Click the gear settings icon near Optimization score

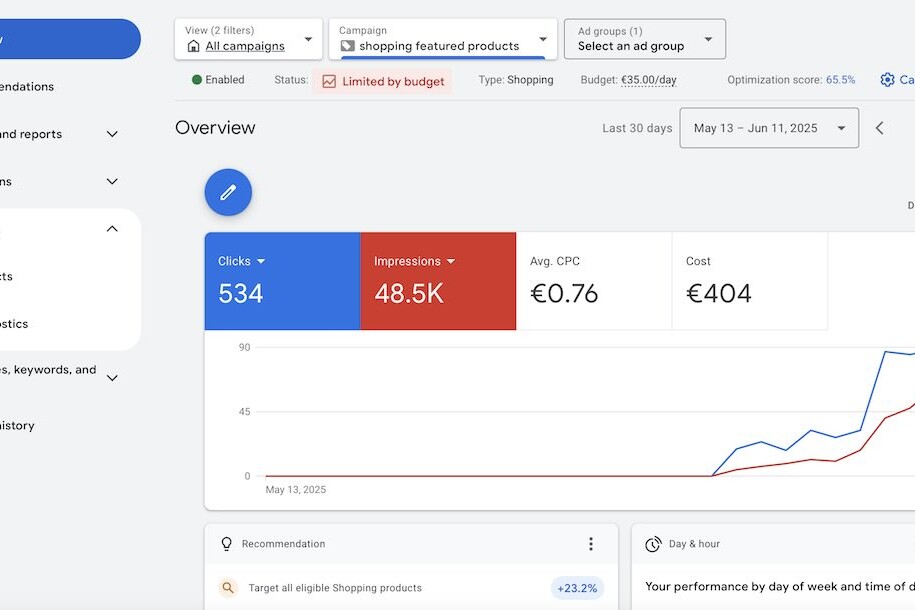(x=887, y=79)
